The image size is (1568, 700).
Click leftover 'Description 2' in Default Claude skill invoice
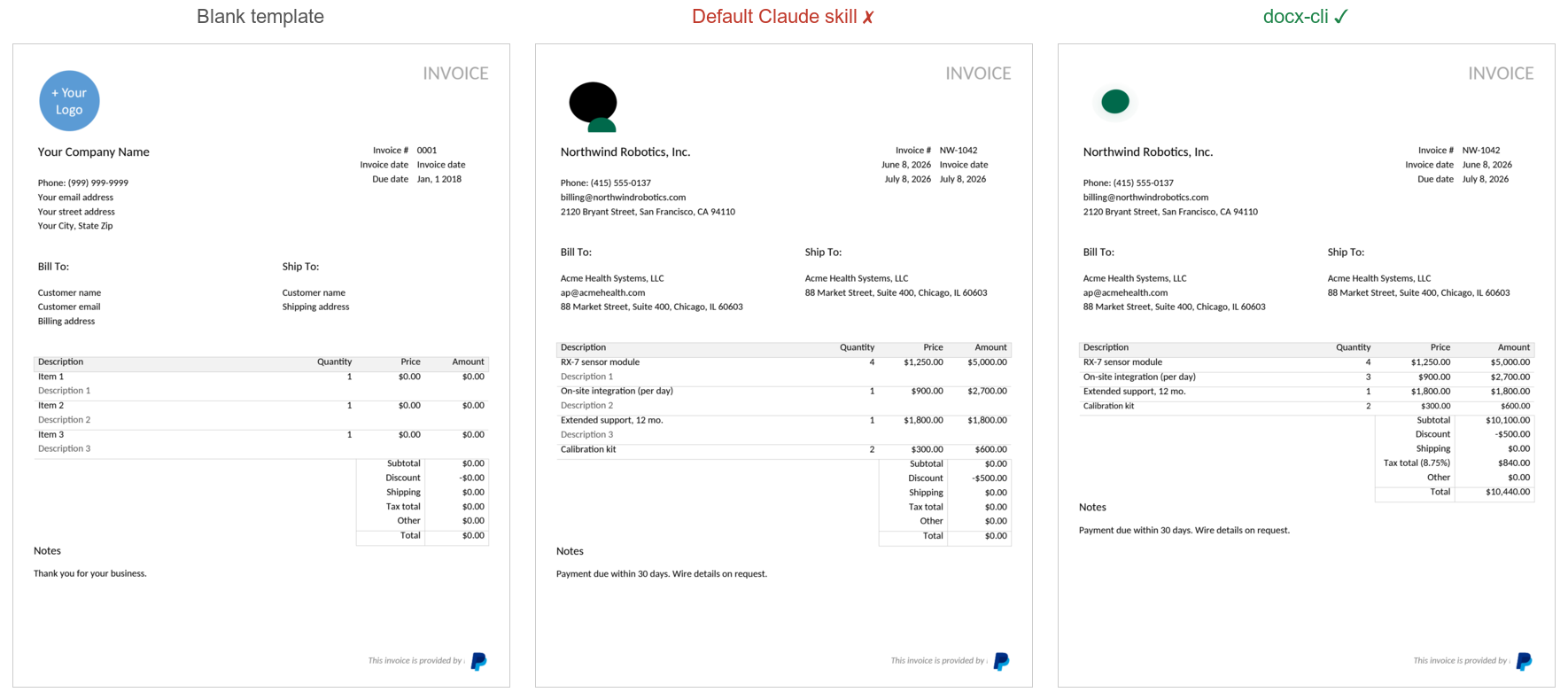(x=586, y=406)
